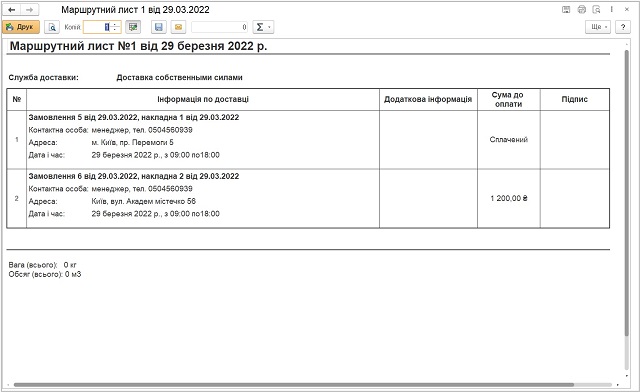Select the 'Служба доставки:' label
Image resolution: width=640 pixels, height=392 pixels.
click(x=44, y=78)
